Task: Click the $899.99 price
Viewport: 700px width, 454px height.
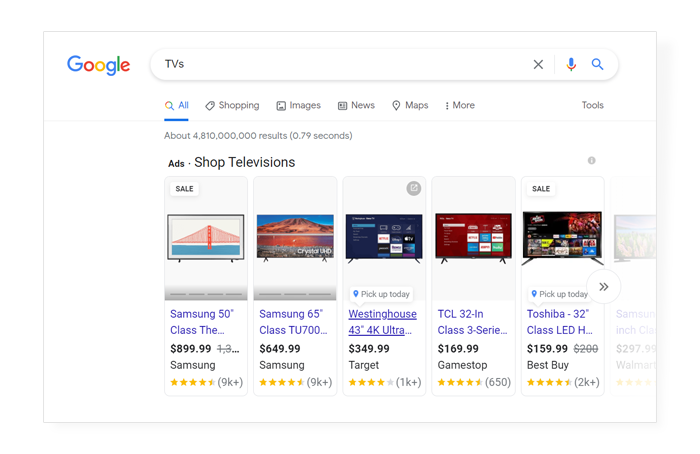Action: point(191,349)
